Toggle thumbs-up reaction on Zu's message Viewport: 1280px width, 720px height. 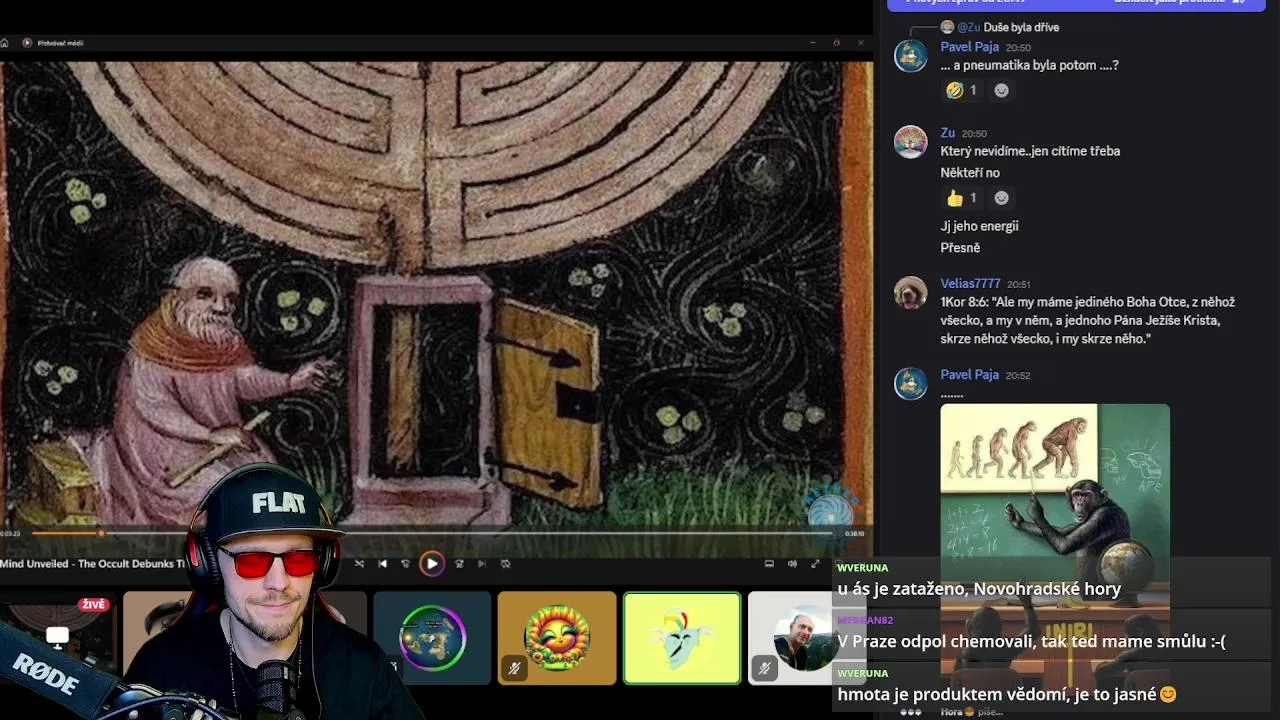(962, 198)
